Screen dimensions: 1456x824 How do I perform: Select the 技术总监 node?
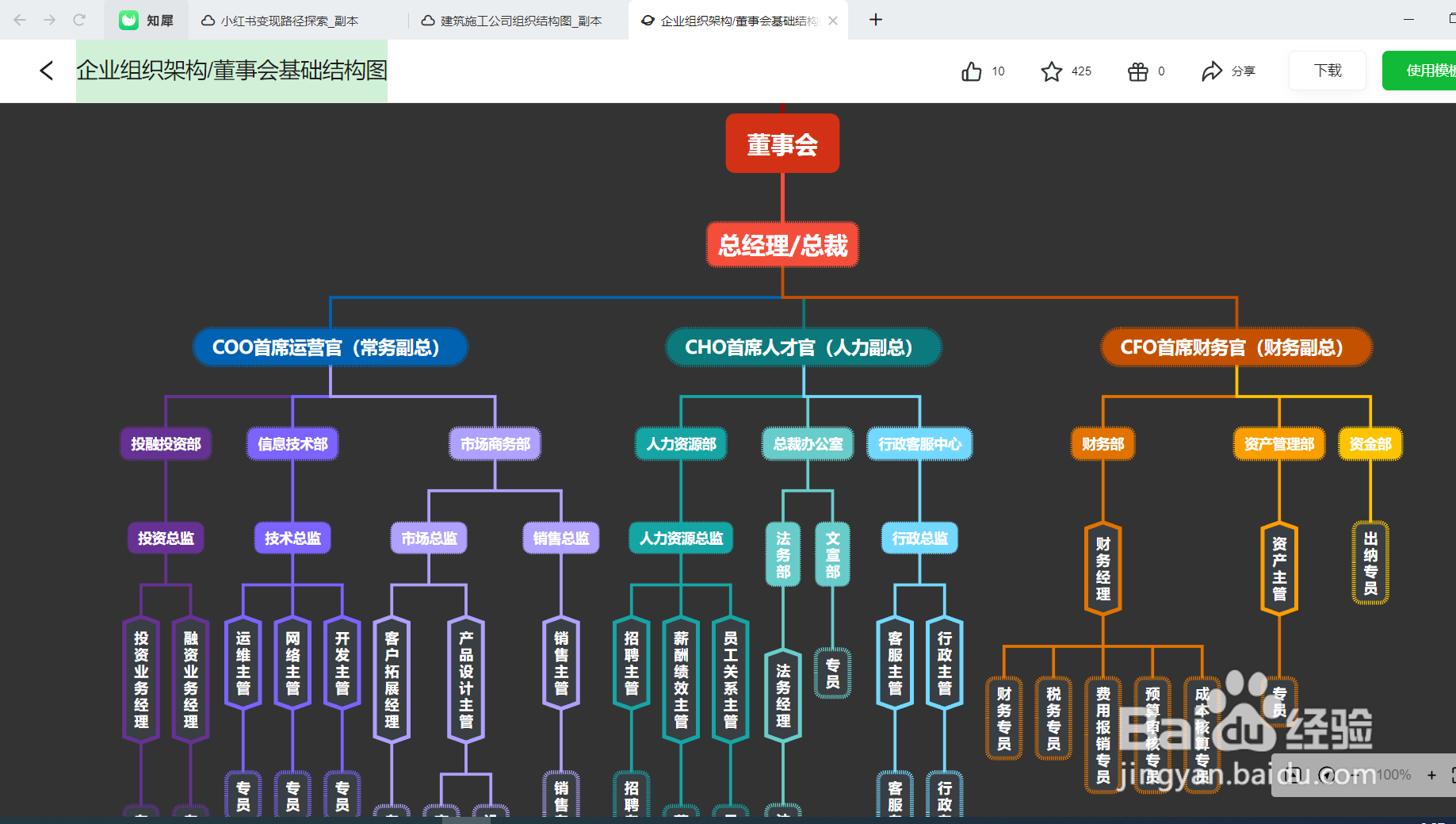pyautogui.click(x=292, y=538)
